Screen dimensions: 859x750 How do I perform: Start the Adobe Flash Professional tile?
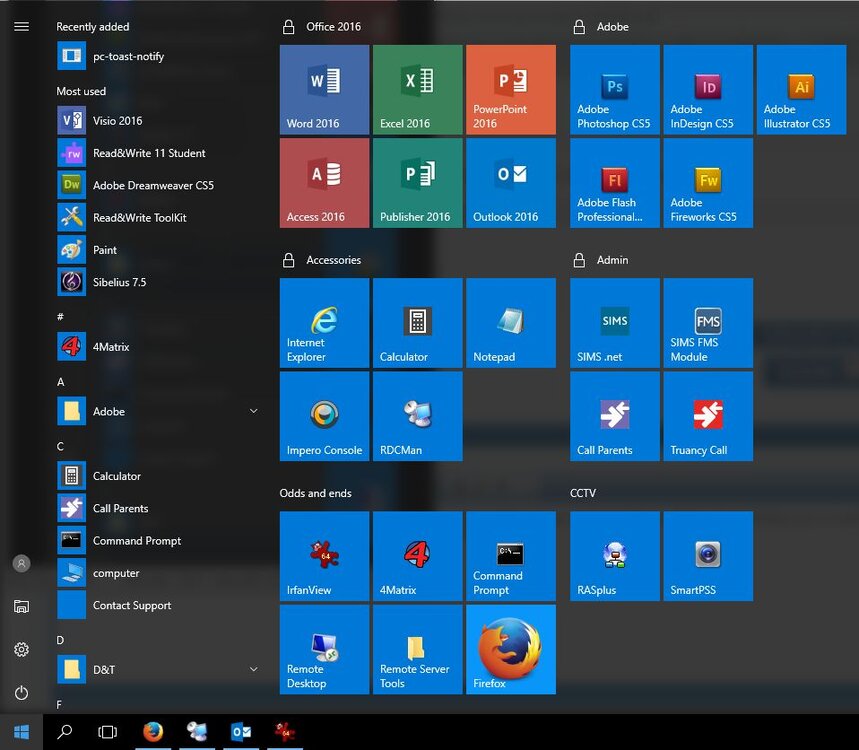click(615, 183)
